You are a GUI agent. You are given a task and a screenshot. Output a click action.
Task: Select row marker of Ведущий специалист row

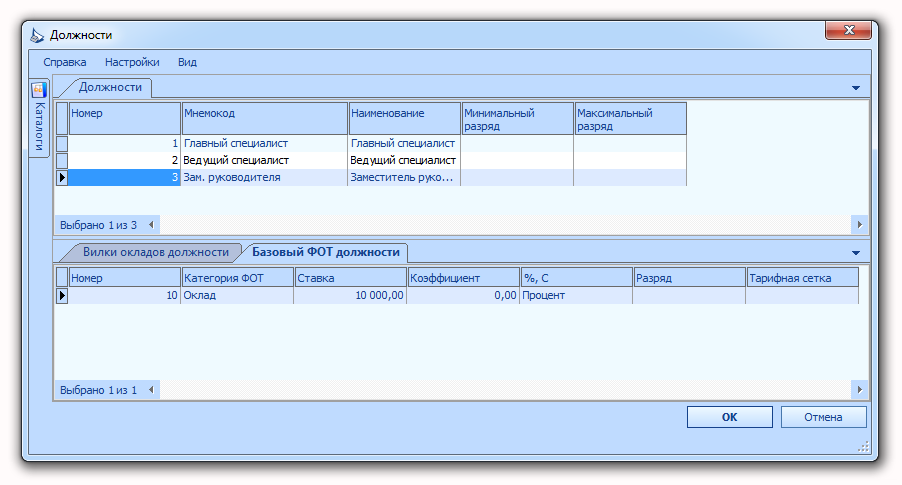(62, 160)
